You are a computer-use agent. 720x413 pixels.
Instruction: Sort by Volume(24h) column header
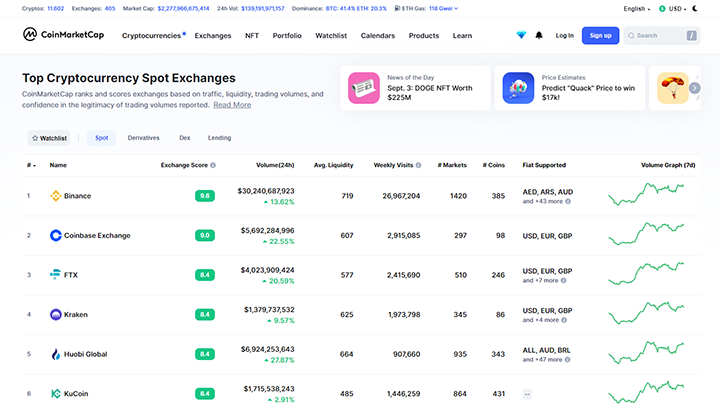coord(275,165)
